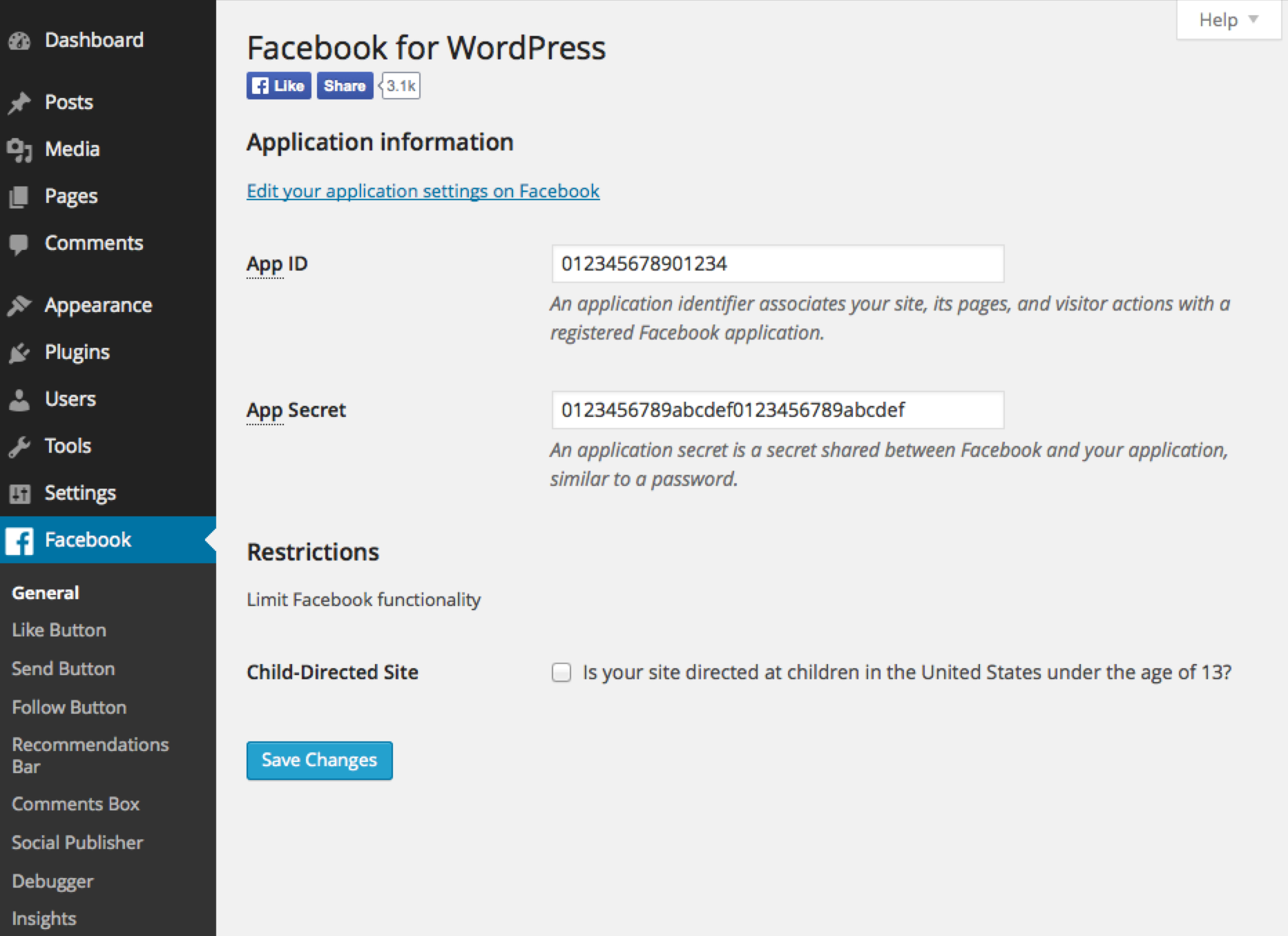Open the Pages menu

coord(71,197)
